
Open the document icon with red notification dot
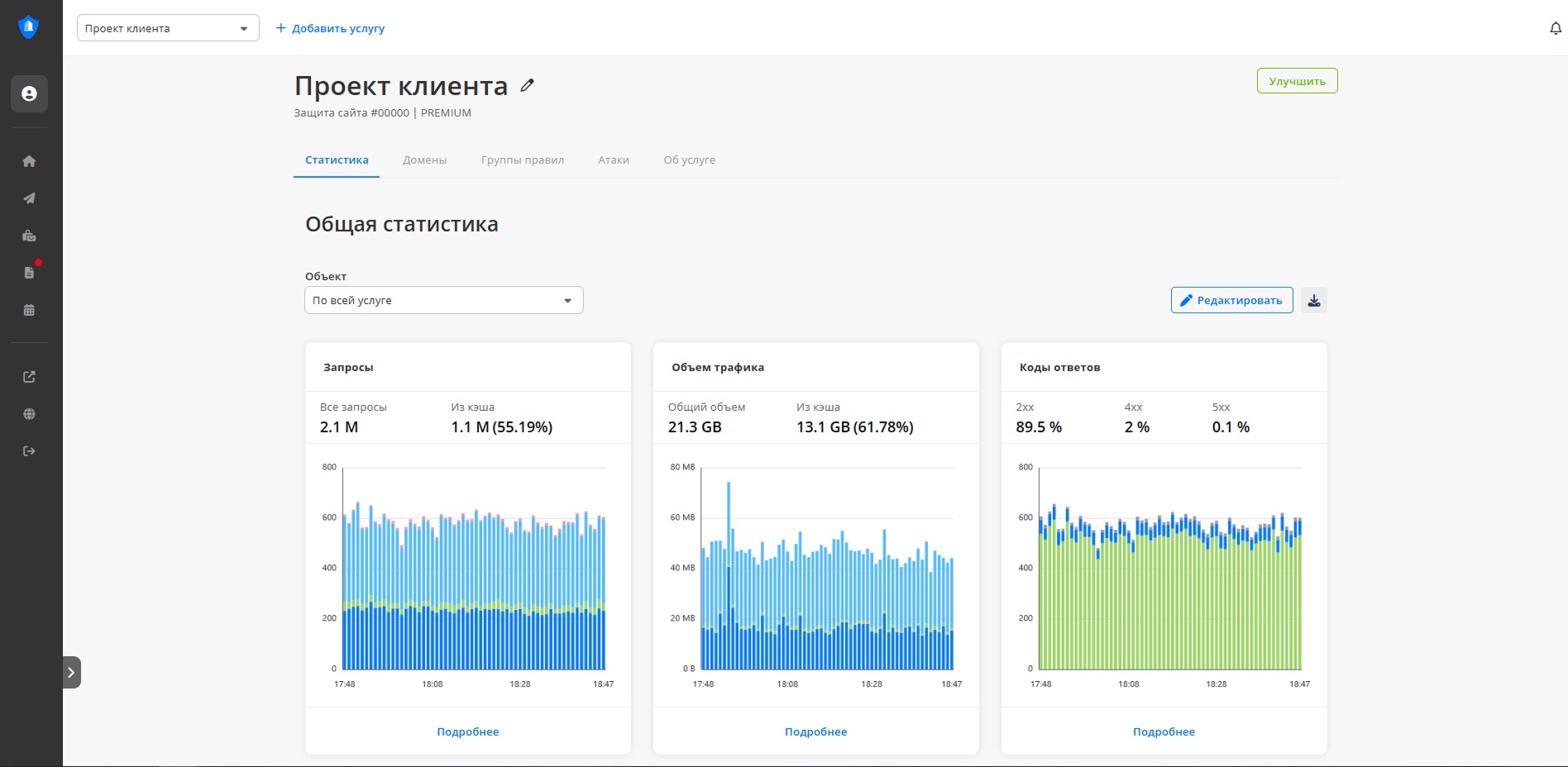(x=29, y=273)
